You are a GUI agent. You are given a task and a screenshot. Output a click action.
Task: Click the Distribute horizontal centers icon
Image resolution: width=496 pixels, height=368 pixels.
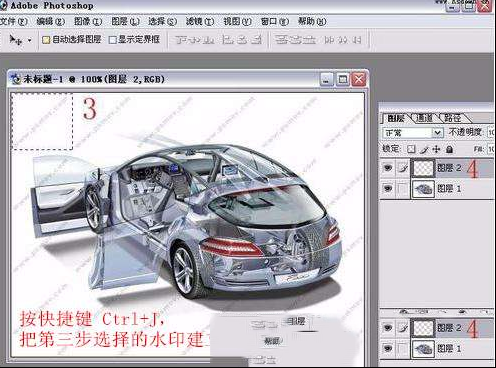(x=342, y=40)
